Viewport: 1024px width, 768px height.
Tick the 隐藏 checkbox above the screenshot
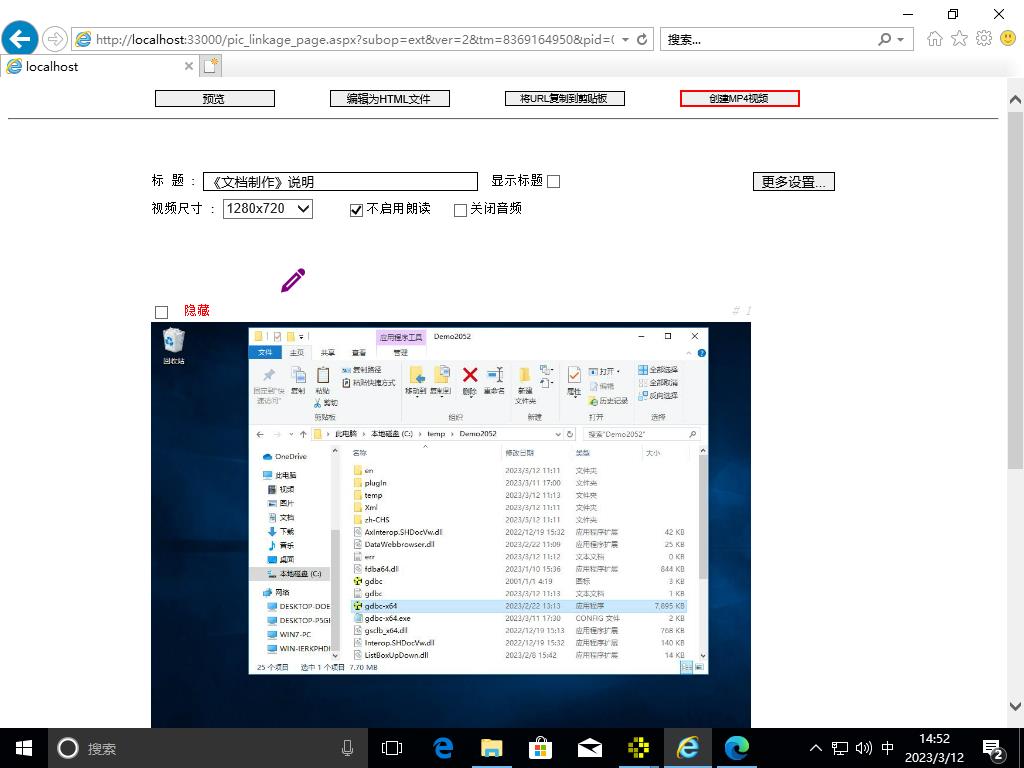(x=161, y=312)
